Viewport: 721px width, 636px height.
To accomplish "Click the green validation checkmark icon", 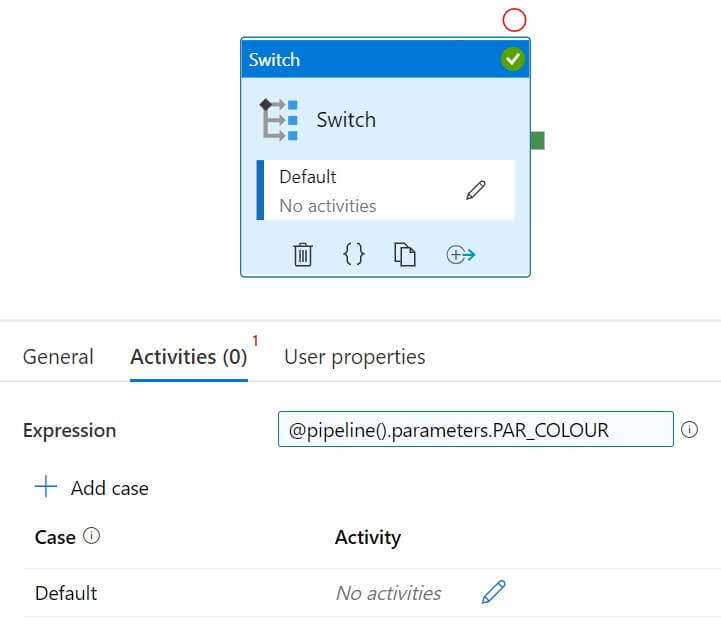I will [512, 60].
